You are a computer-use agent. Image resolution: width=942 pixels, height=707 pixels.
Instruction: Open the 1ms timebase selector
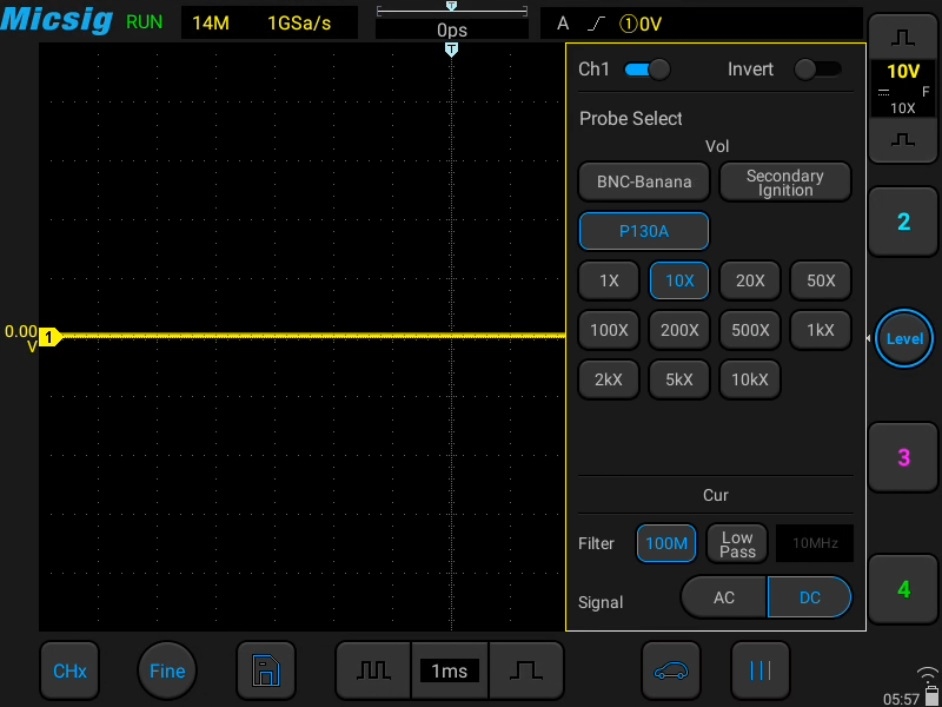point(449,670)
